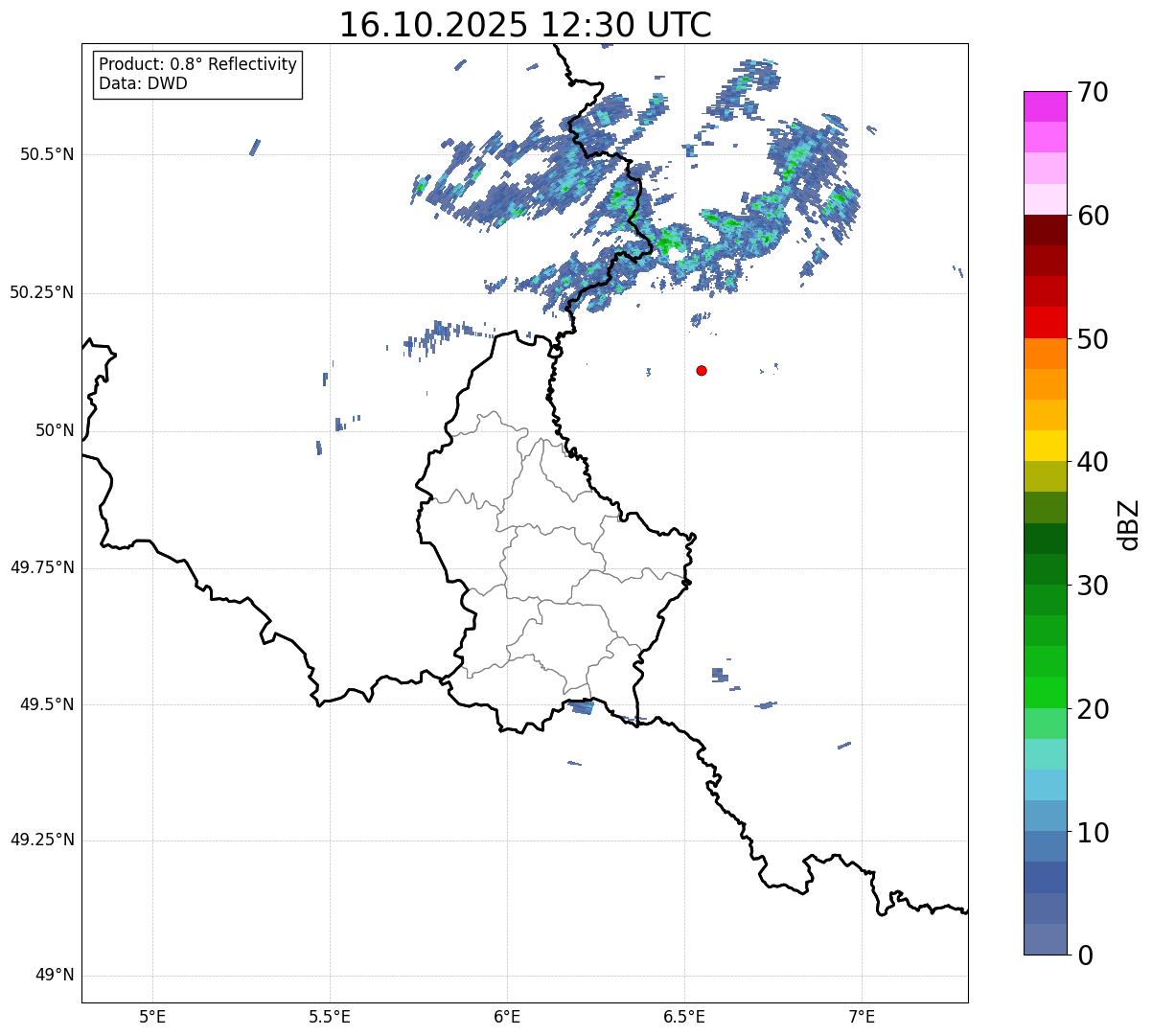
Task: Pick the slate-blue swatch just above 0 dBZ
Action: (x=1046, y=939)
